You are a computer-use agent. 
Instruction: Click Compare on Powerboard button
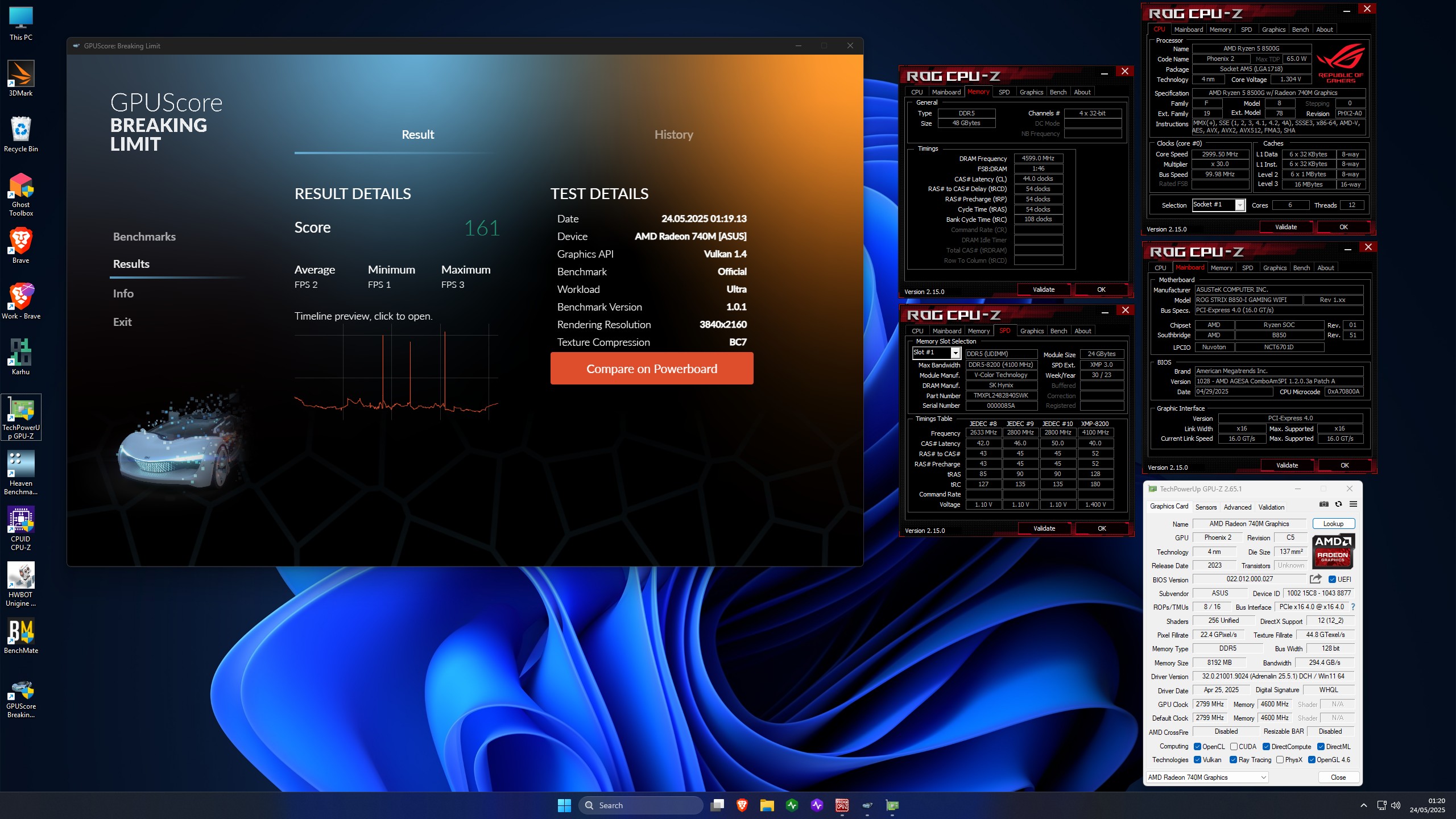[652, 369]
